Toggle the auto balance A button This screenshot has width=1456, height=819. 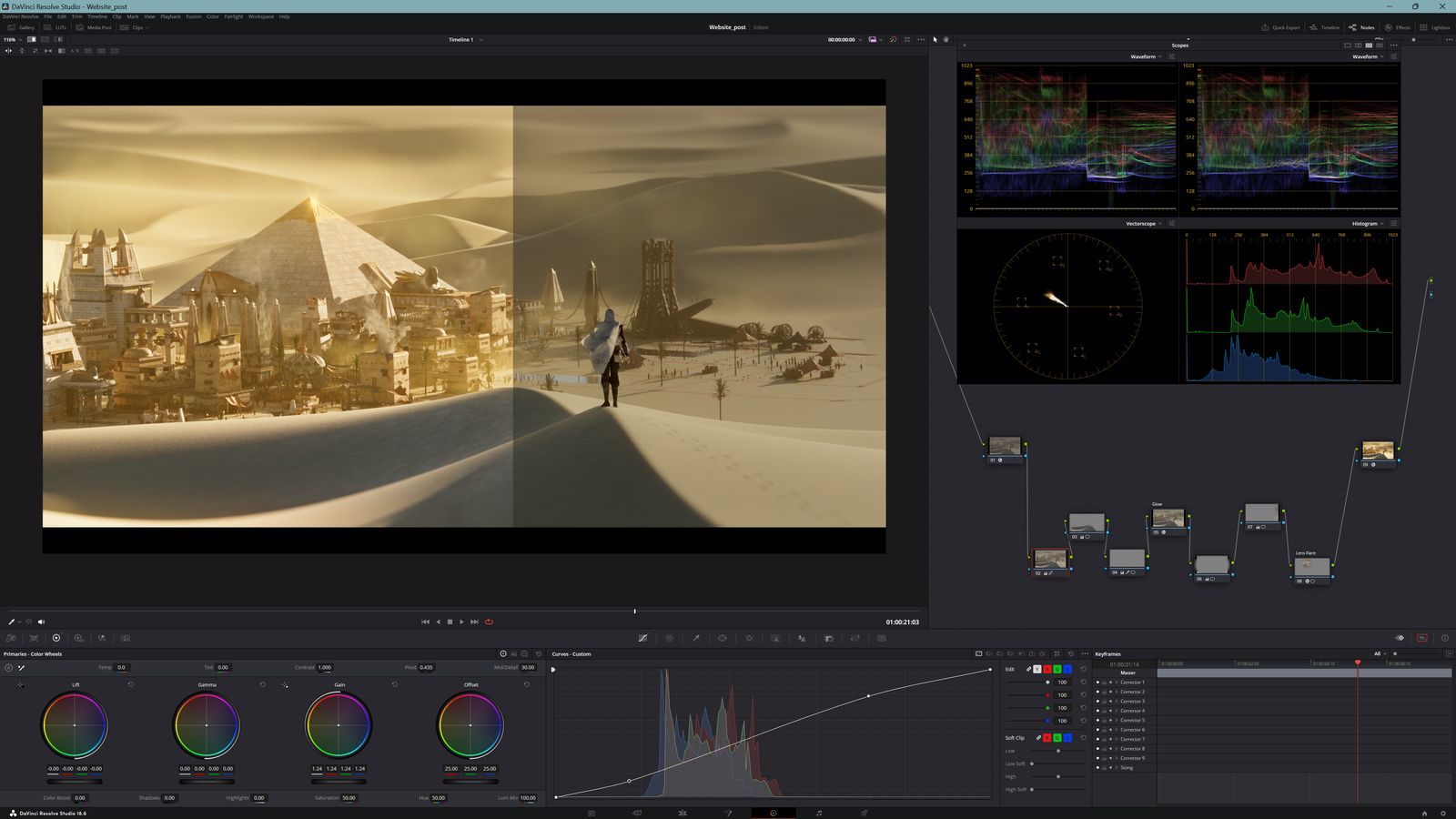coord(9,668)
